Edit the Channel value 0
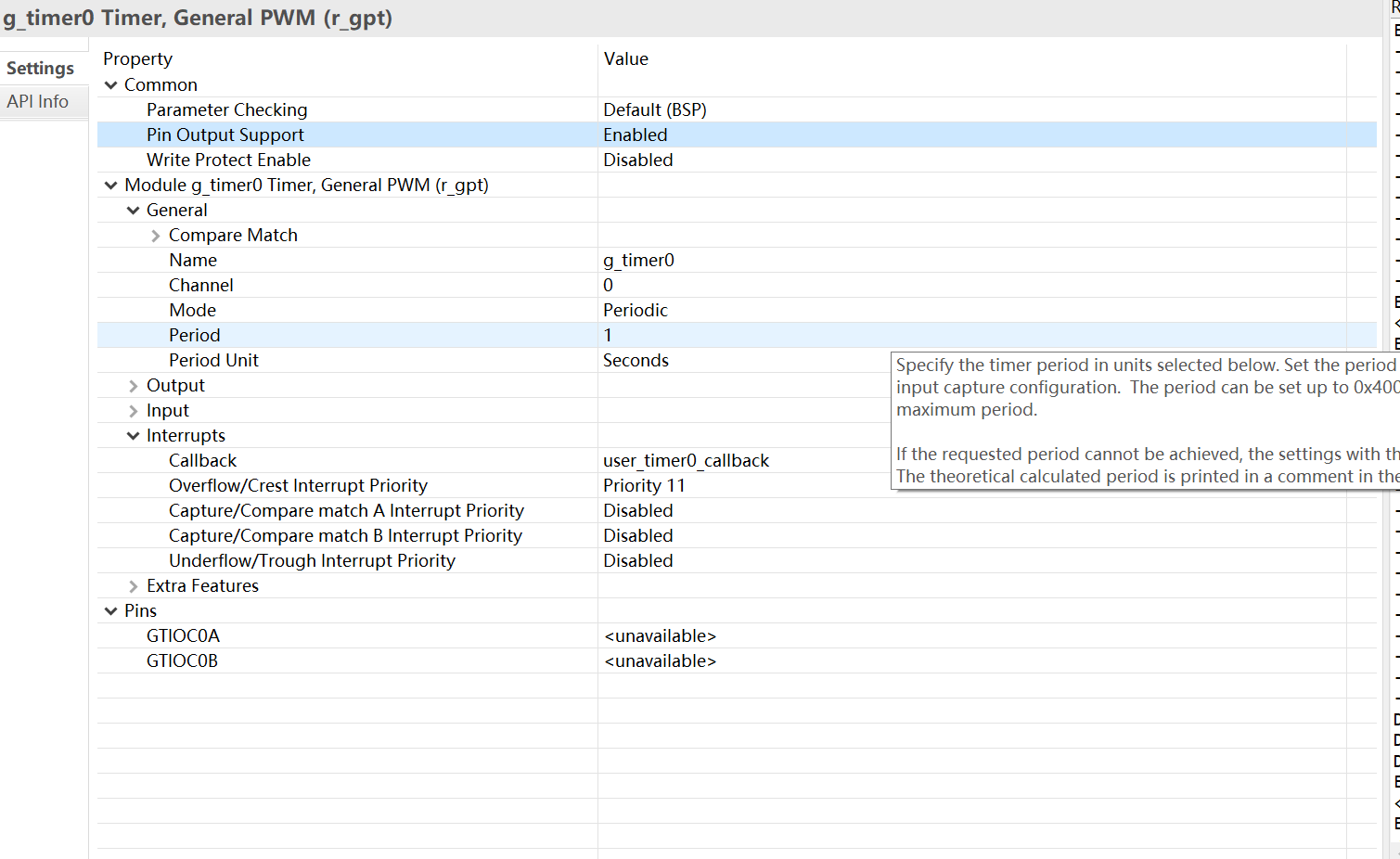This screenshot has width=1400, height=859. [609, 285]
